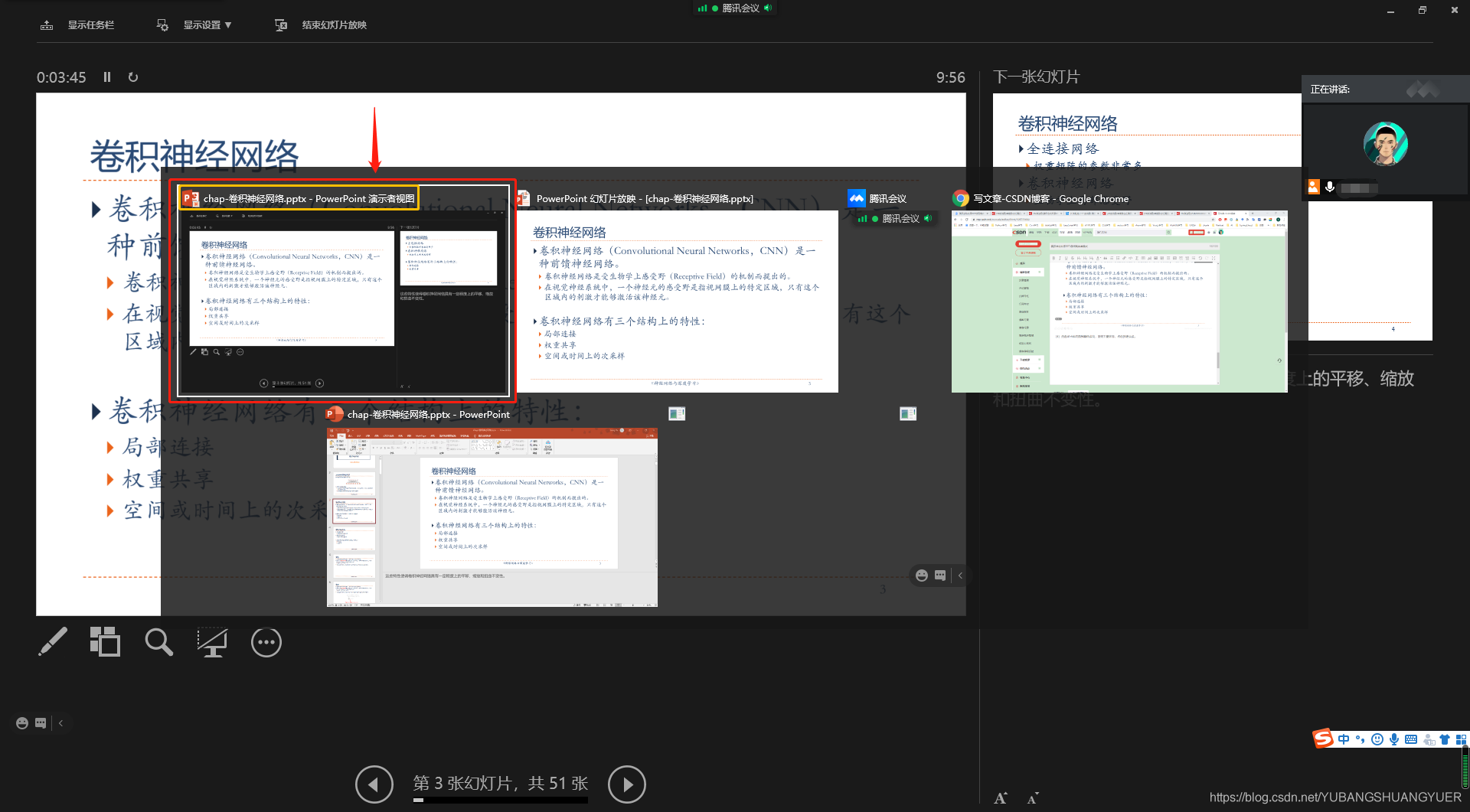Toggle Chinese/English mode 中 in Sogou bar
This screenshot has width=1470, height=812.
point(1344,739)
